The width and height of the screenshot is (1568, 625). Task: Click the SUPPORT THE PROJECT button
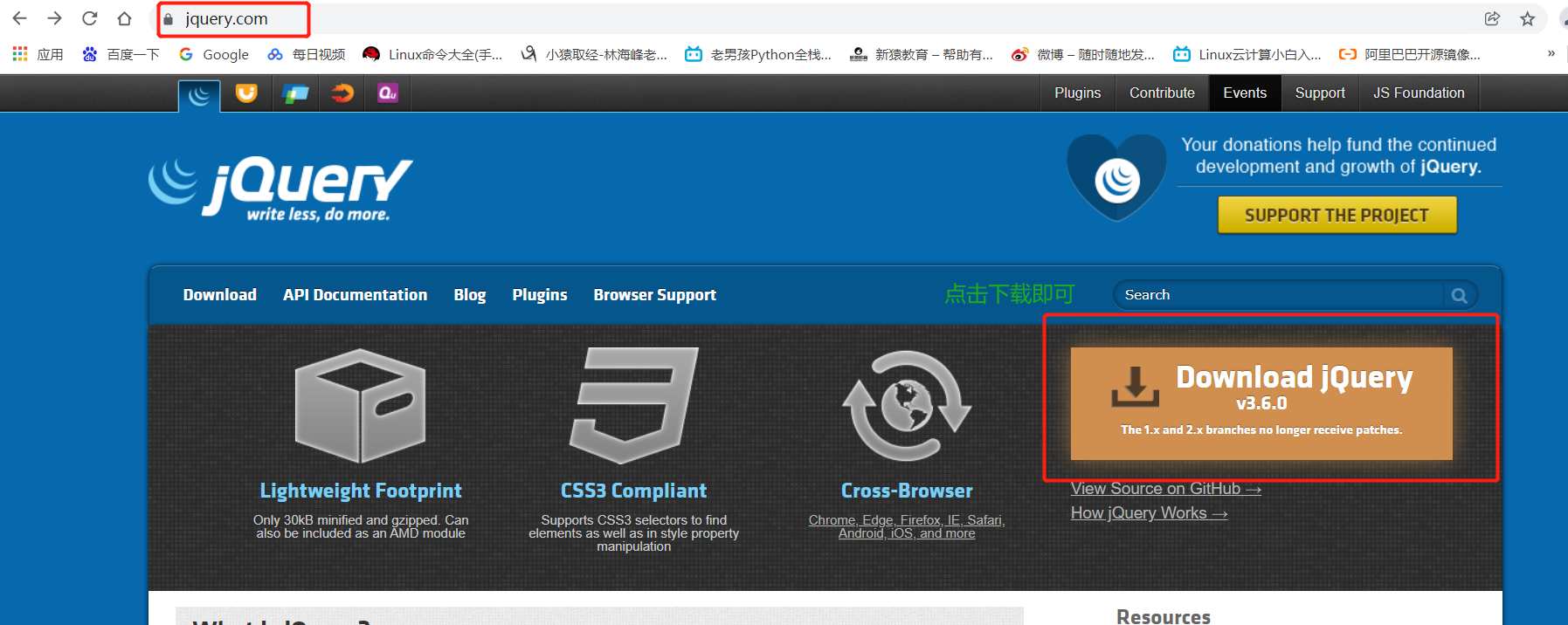click(x=1337, y=215)
